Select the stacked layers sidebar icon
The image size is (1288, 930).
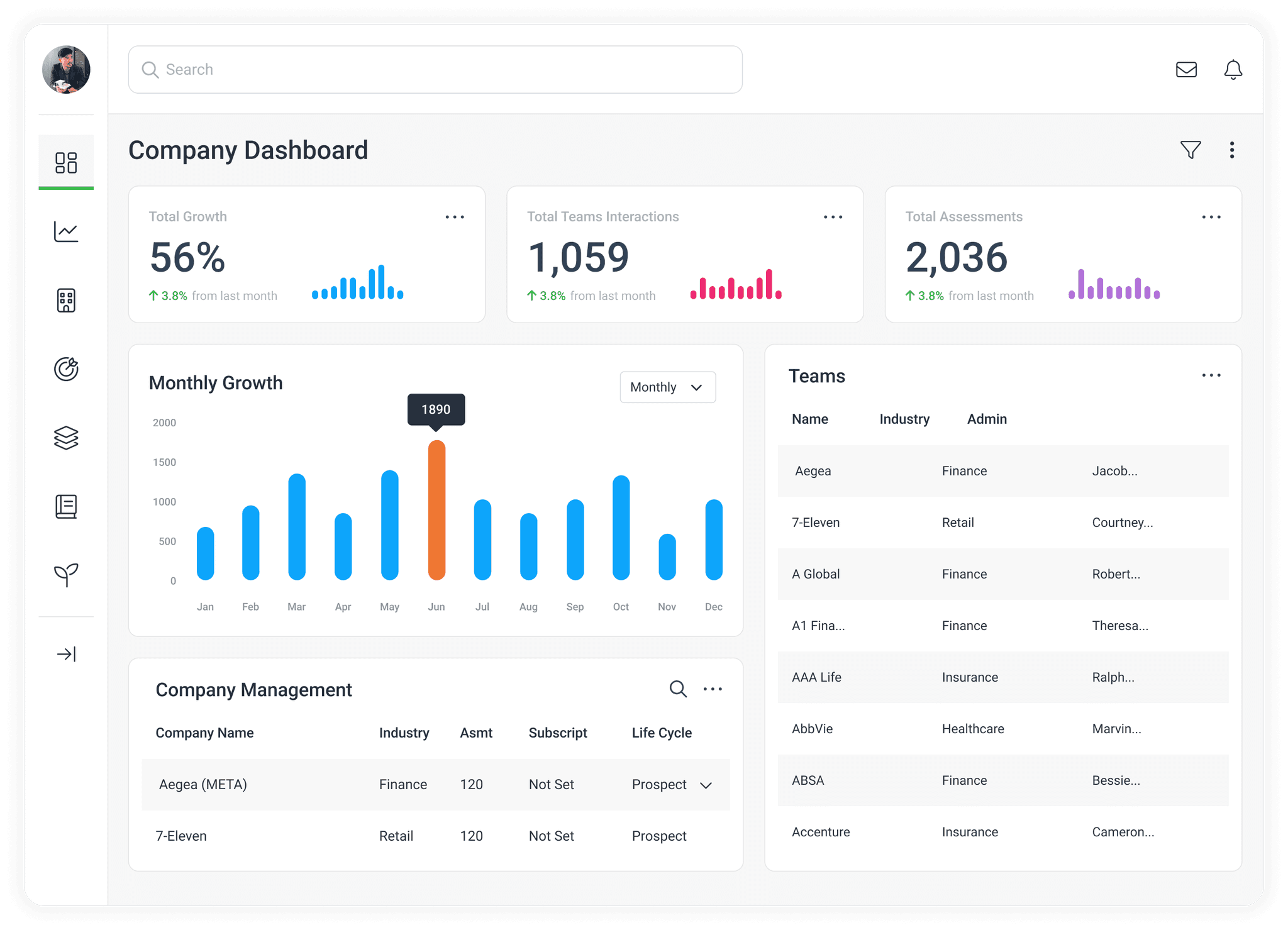66,438
